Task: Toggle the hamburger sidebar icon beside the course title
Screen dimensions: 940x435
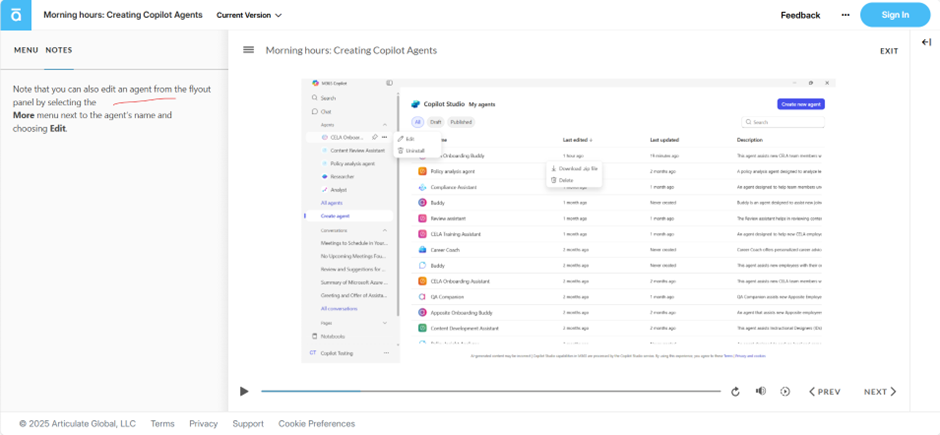Action: (248, 50)
